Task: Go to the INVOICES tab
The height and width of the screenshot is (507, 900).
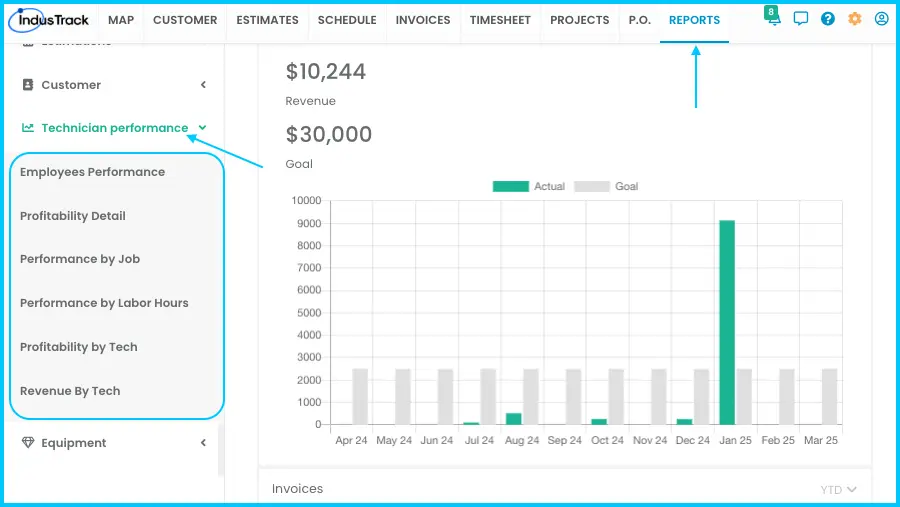Action: [x=423, y=20]
